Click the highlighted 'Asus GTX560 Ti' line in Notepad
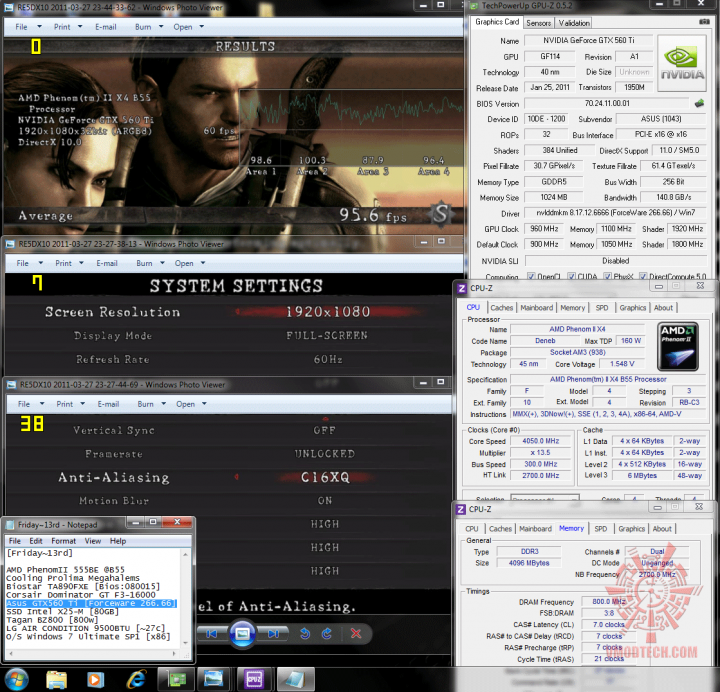This screenshot has height=692, width=720. pos(91,603)
